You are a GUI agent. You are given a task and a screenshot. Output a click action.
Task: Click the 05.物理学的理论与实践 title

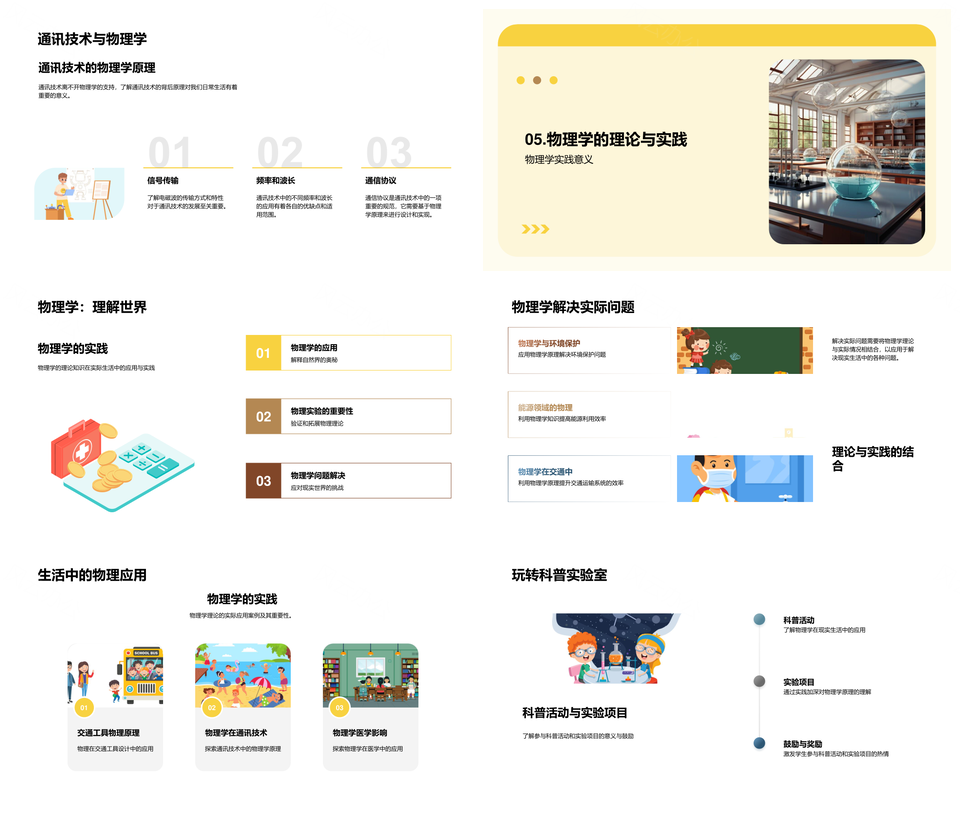pos(605,140)
